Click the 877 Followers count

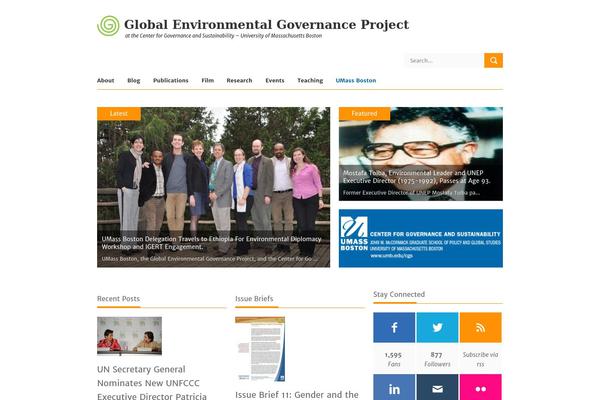(x=437, y=359)
